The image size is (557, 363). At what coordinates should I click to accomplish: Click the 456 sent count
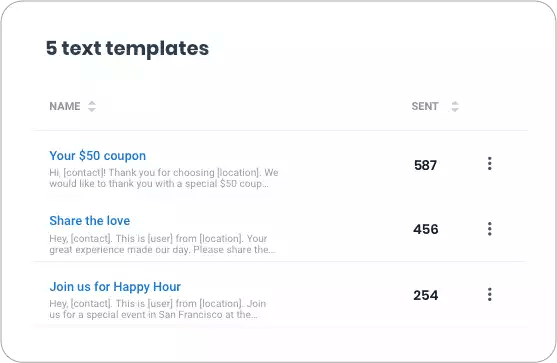(426, 229)
